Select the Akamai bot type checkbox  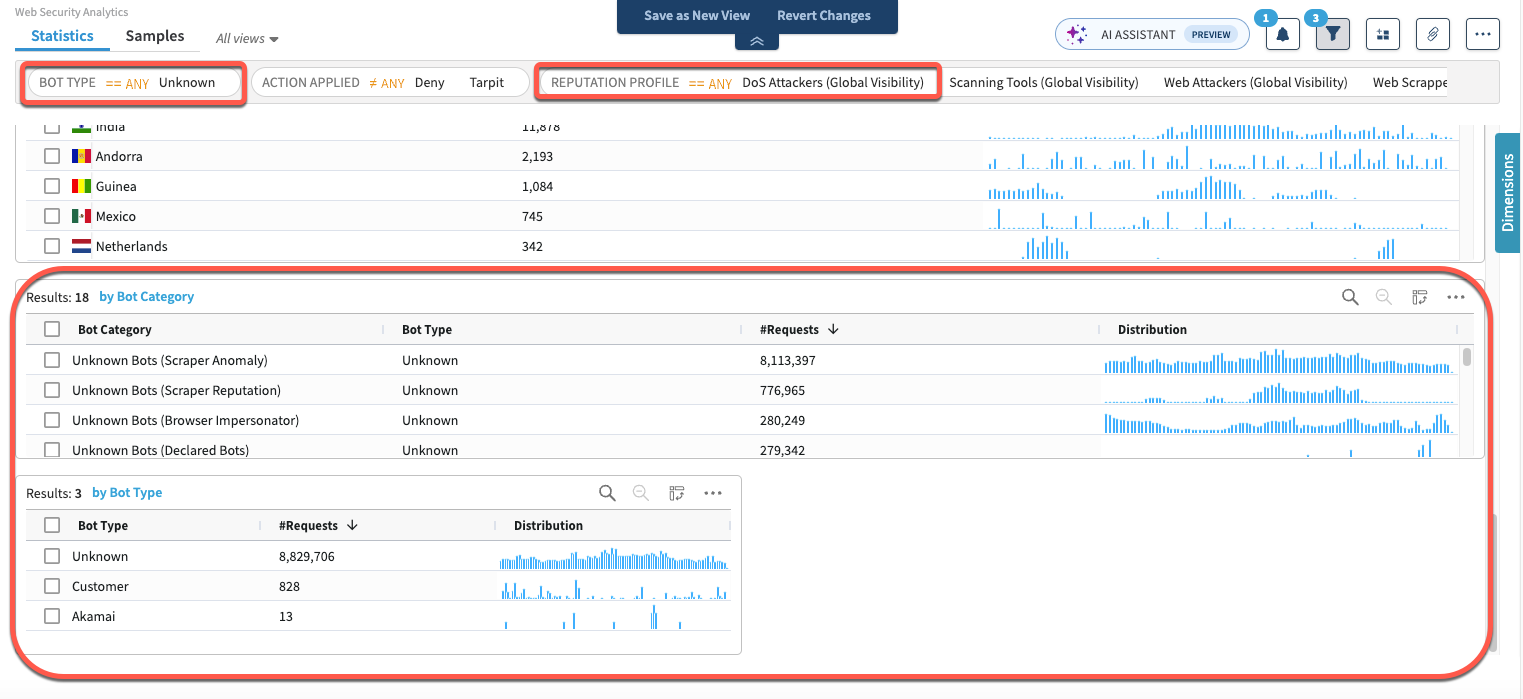(x=52, y=617)
